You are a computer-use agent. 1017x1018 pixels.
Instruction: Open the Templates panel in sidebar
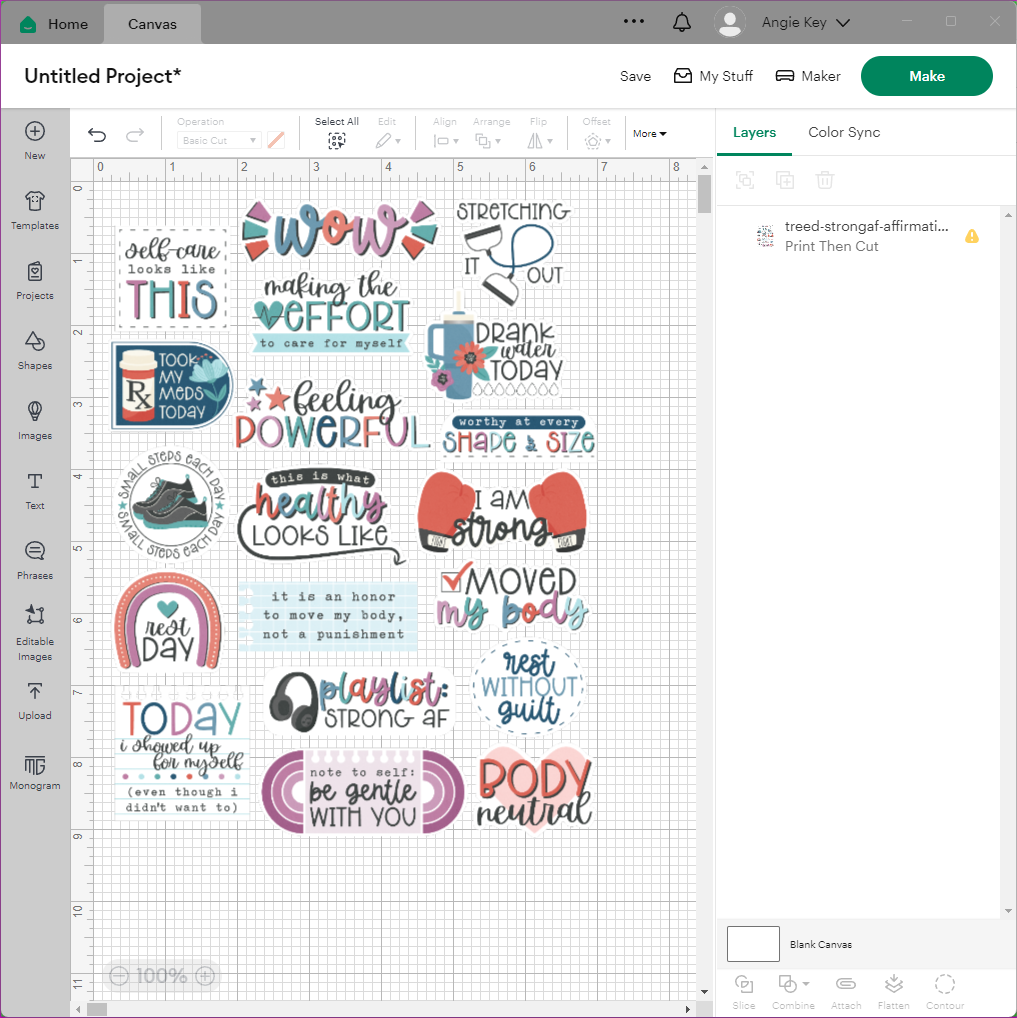35,208
